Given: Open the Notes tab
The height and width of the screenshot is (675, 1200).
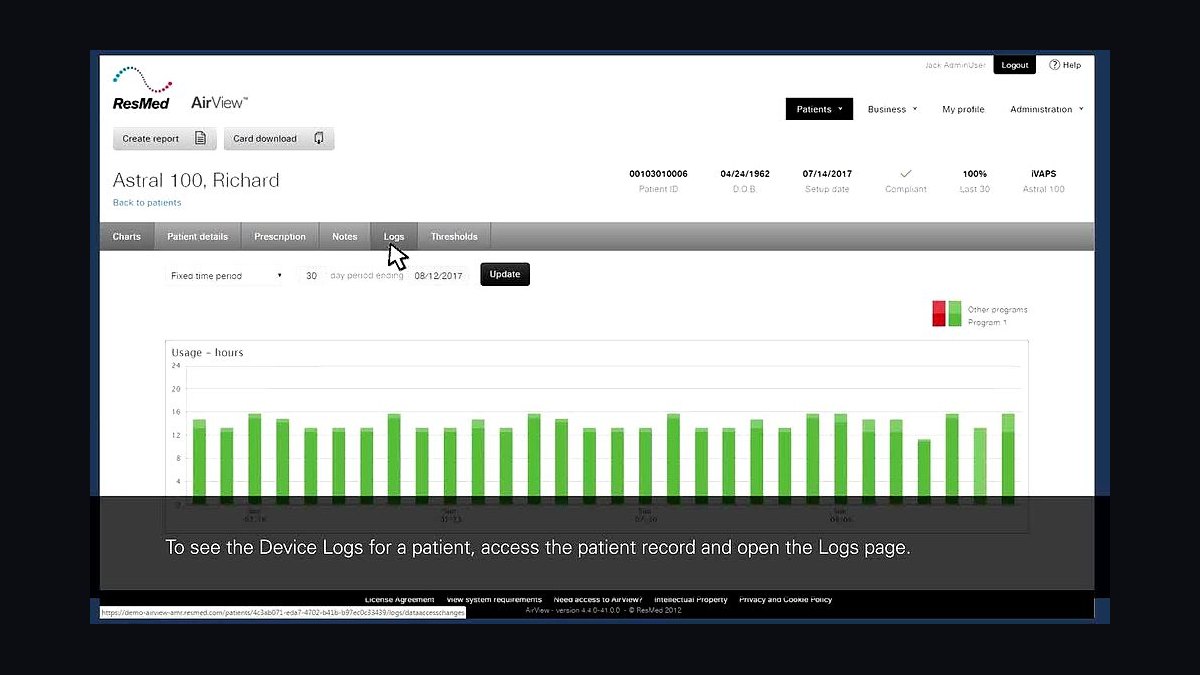Looking at the screenshot, I should coord(344,237).
